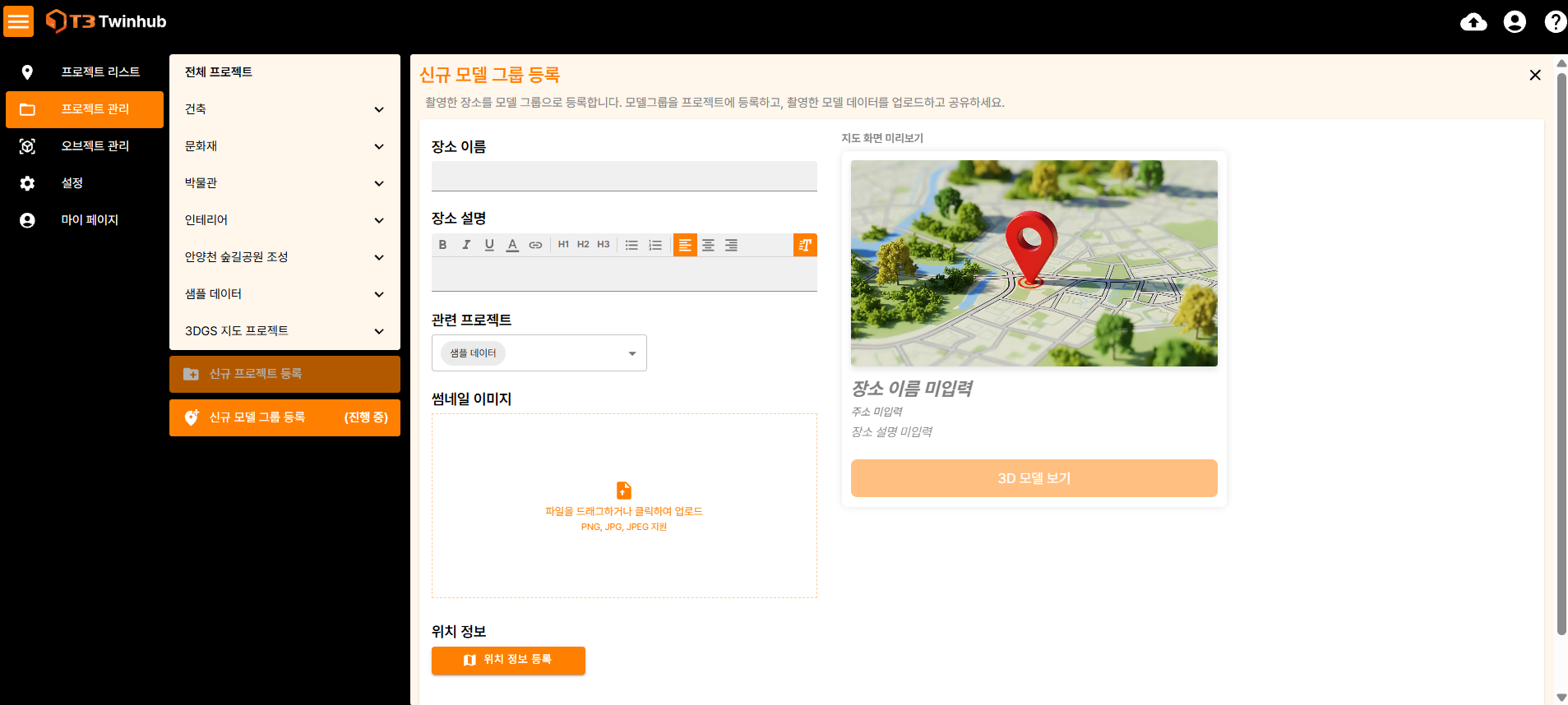Image resolution: width=1568 pixels, height=705 pixels.
Task: Open the user account icon
Action: coord(1515,22)
